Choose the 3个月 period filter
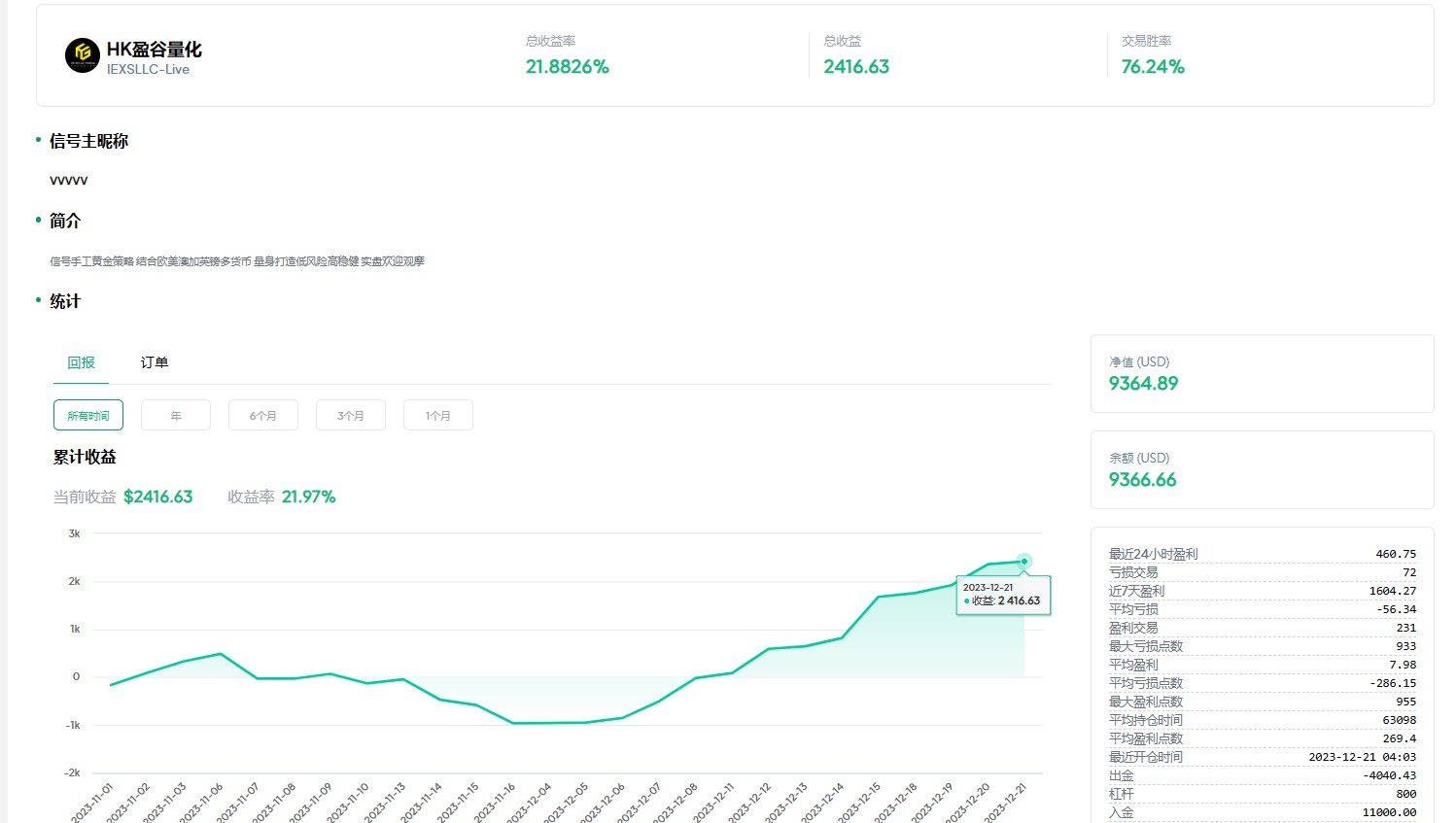The width and height of the screenshot is (1456, 823). pos(351,415)
